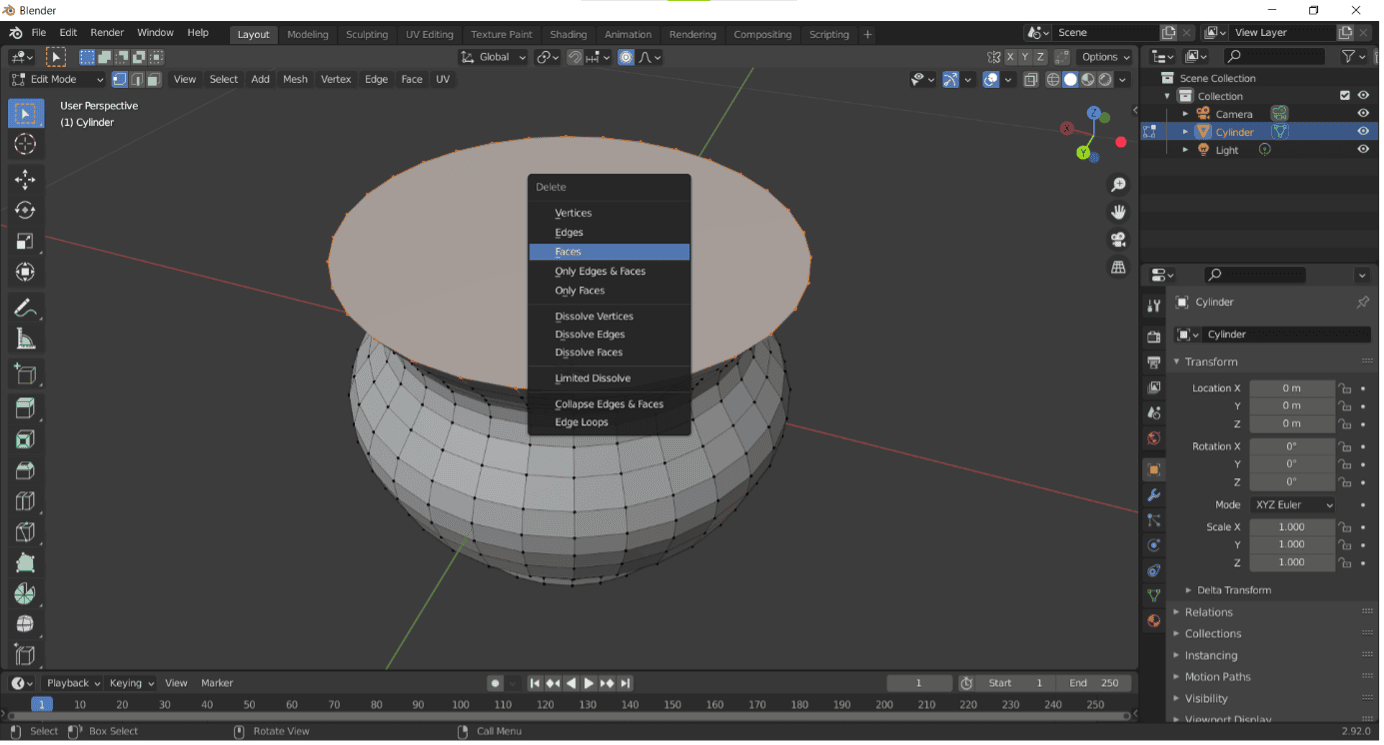Image resolution: width=1384 pixels, height=745 pixels.
Task: Select the Annotate tool
Action: pos(25,308)
